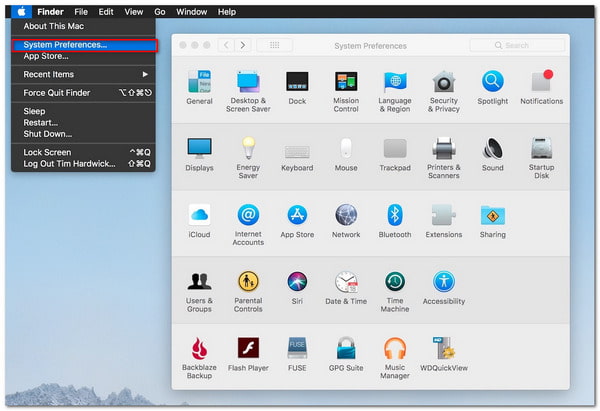Image resolution: width=600 pixels, height=411 pixels.
Task: Open the Sharing preferences pane
Action: click(493, 220)
